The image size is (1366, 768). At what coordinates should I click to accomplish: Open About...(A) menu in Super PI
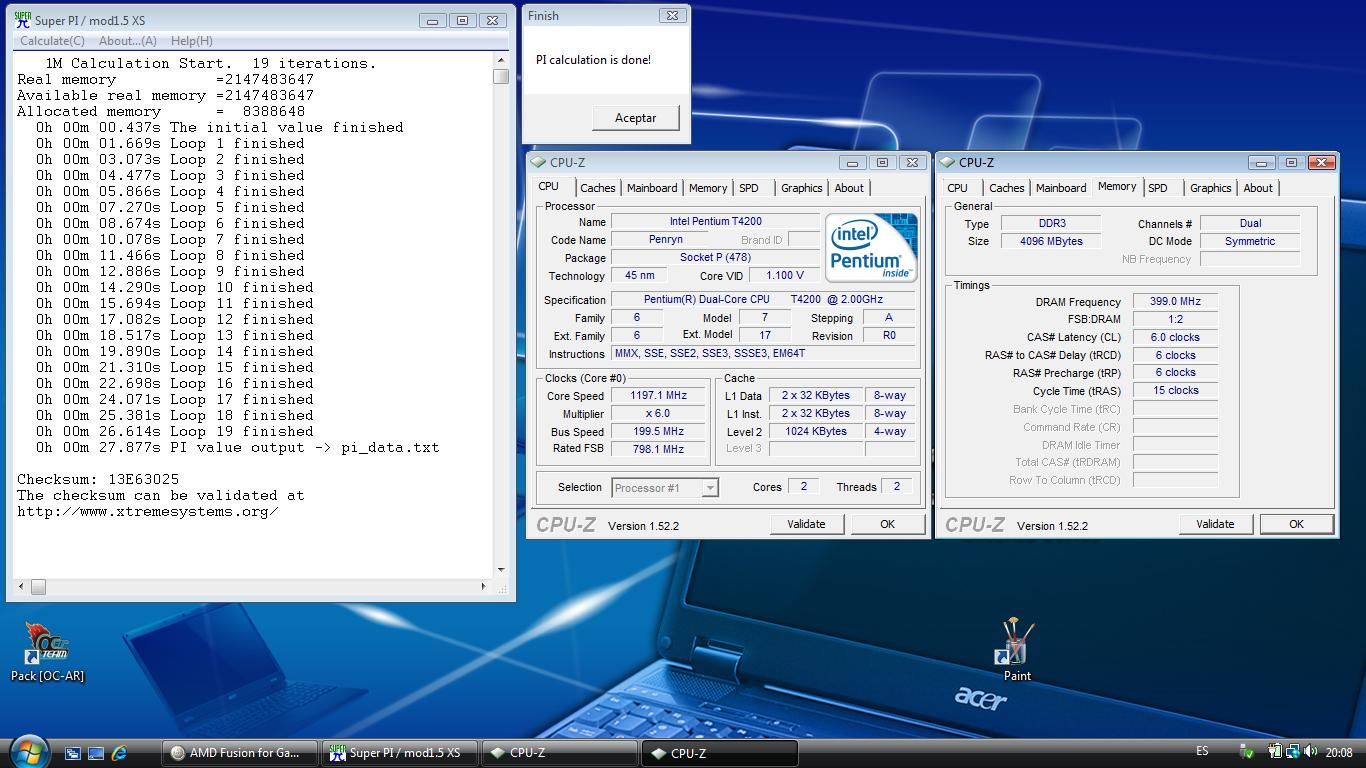[128, 41]
